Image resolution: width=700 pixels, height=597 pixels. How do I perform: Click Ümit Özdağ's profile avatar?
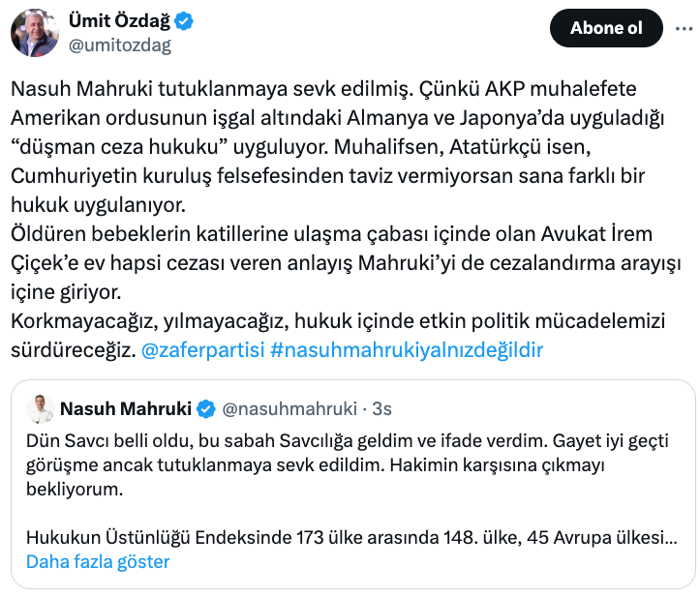coord(35,33)
